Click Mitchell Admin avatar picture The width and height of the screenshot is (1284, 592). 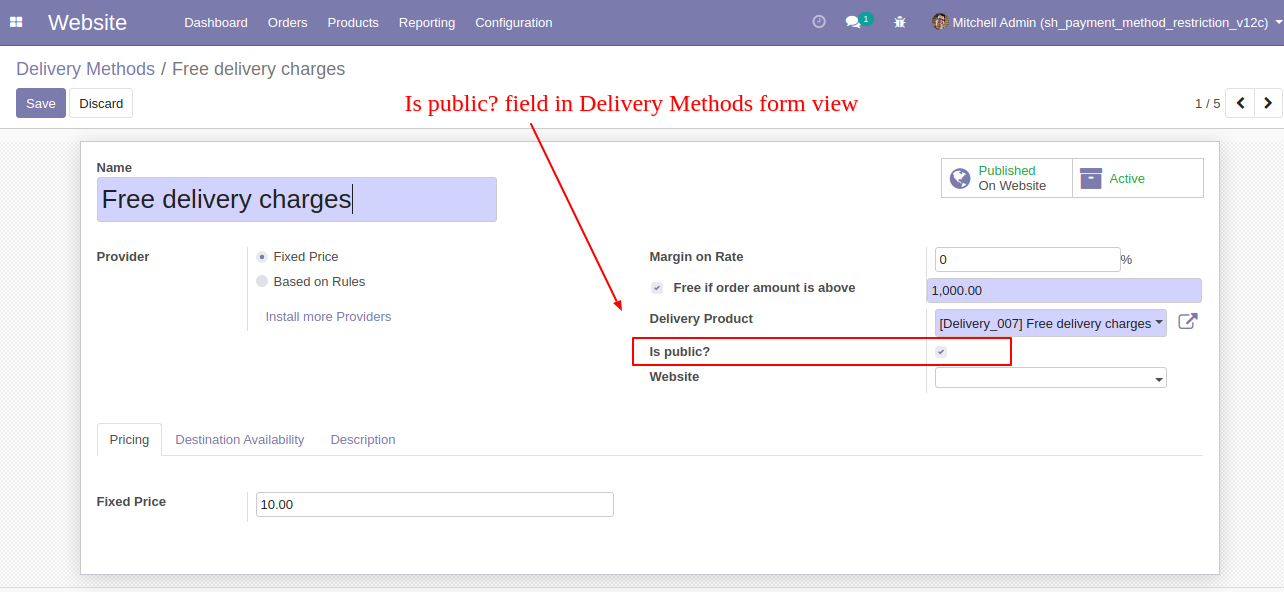coord(940,21)
